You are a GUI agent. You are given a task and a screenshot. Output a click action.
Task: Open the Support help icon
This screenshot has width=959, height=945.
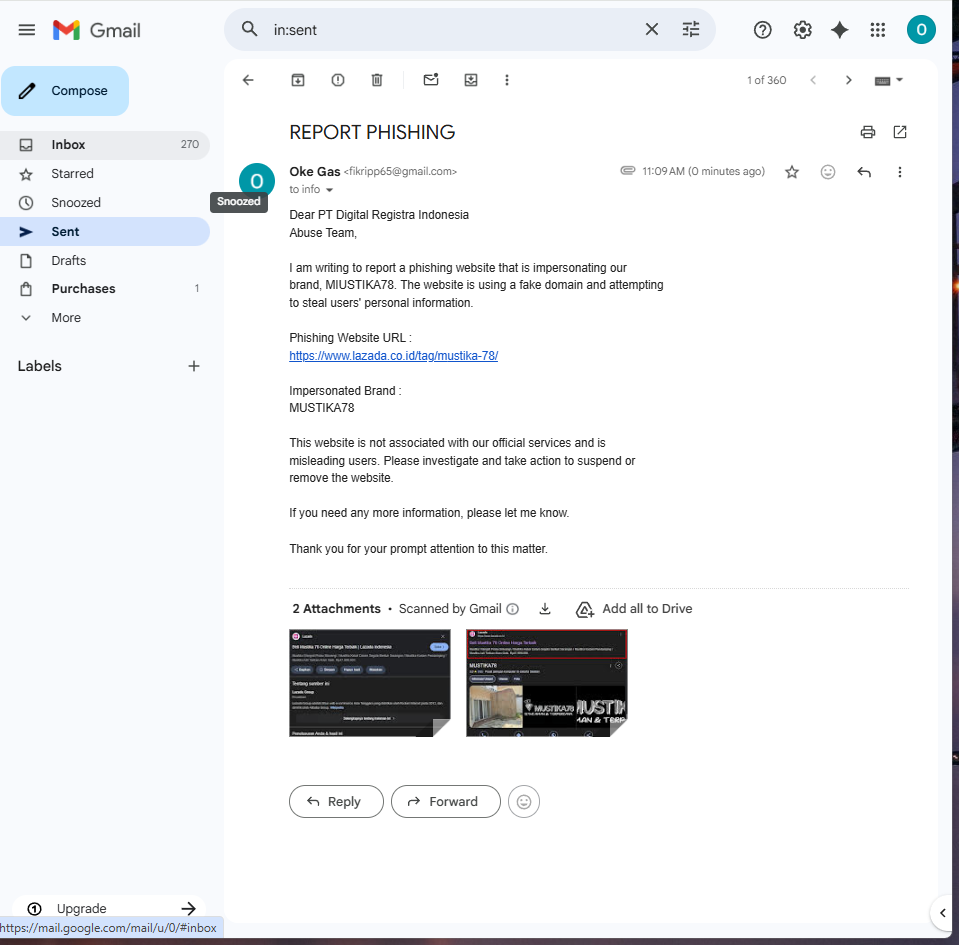(x=762, y=30)
